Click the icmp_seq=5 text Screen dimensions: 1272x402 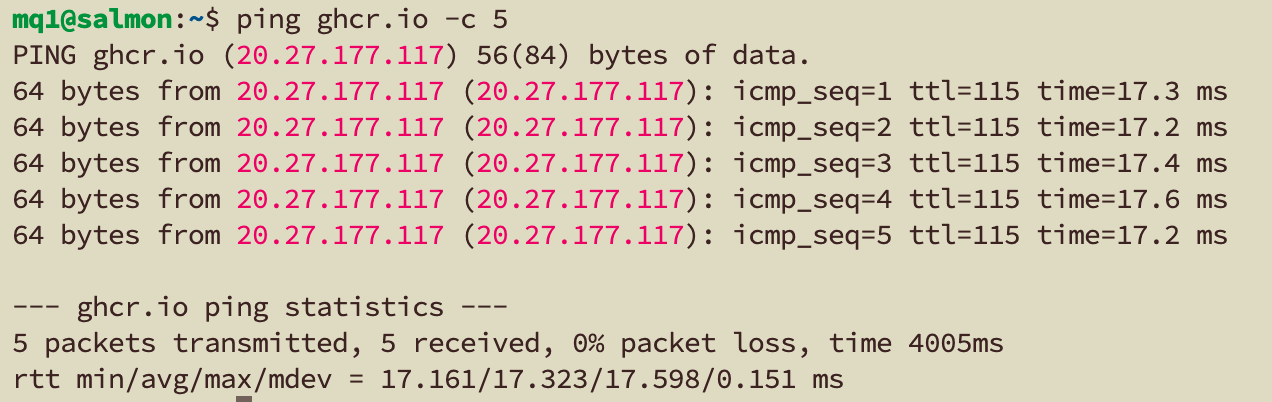pos(812,235)
